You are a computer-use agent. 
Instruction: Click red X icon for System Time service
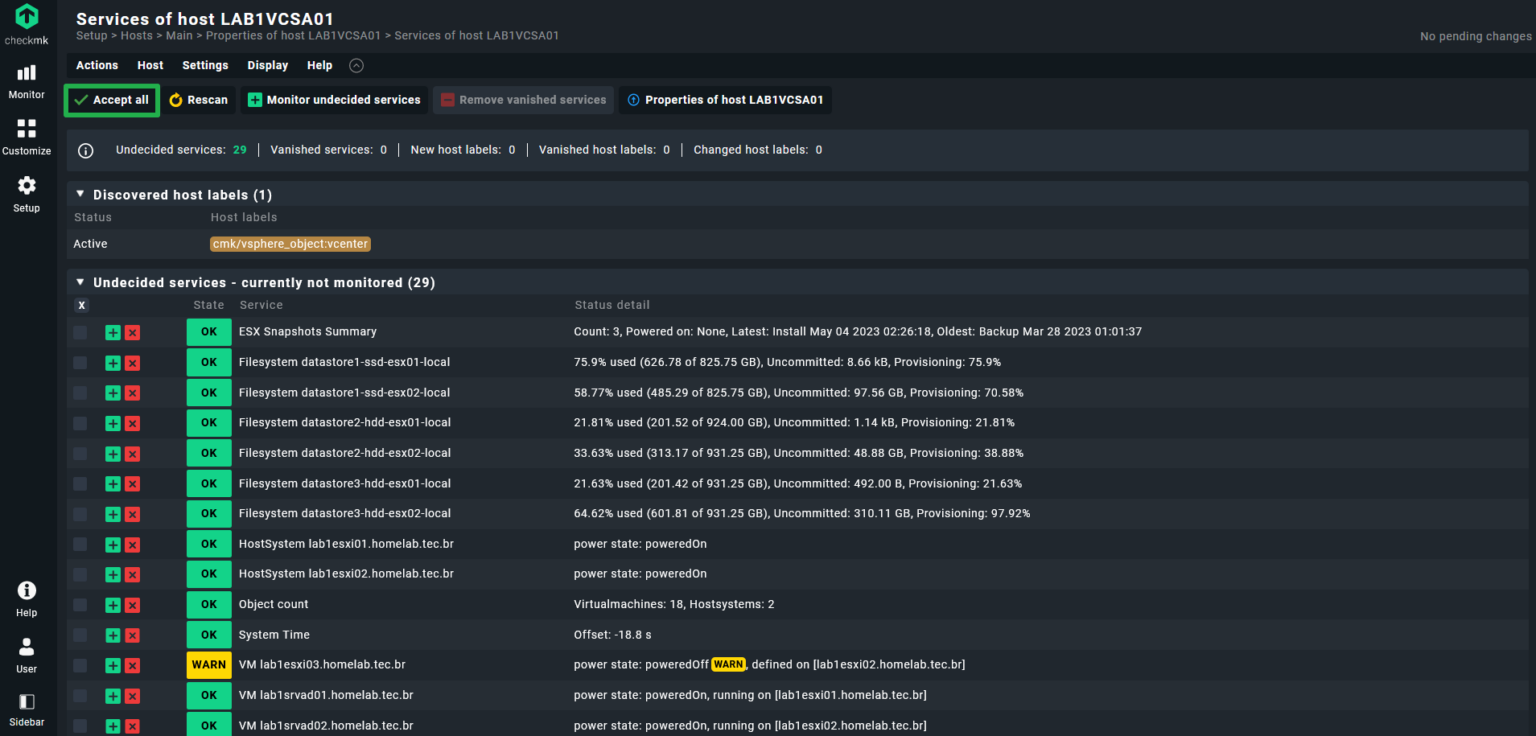tap(132, 635)
